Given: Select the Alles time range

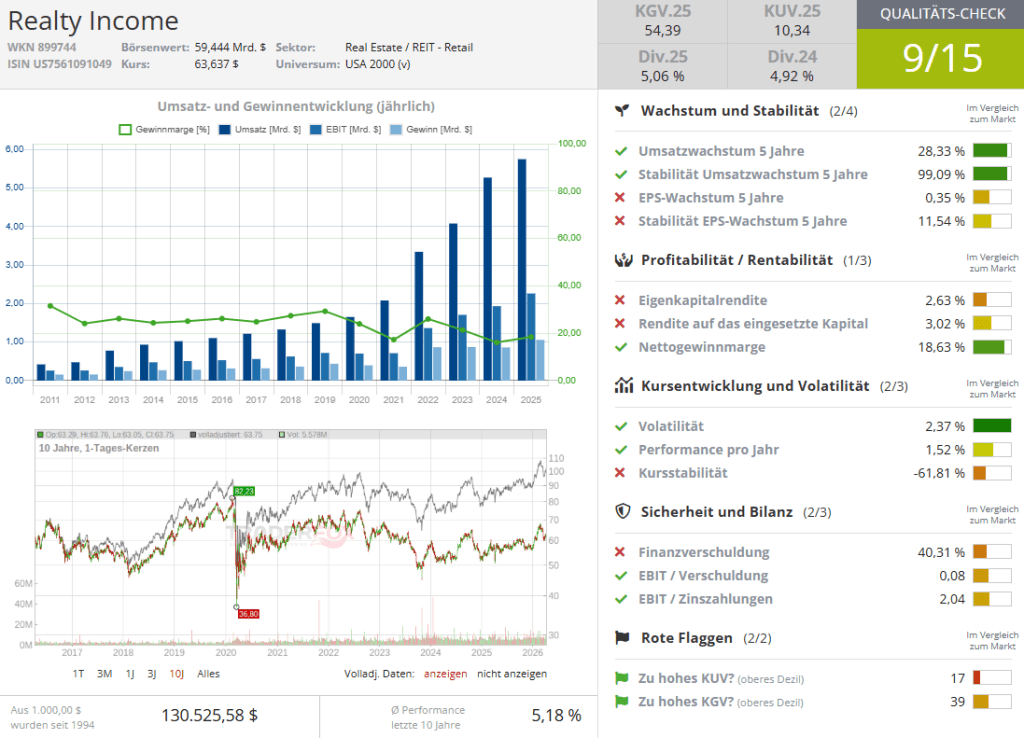Looking at the screenshot, I should pyautogui.click(x=208, y=674).
